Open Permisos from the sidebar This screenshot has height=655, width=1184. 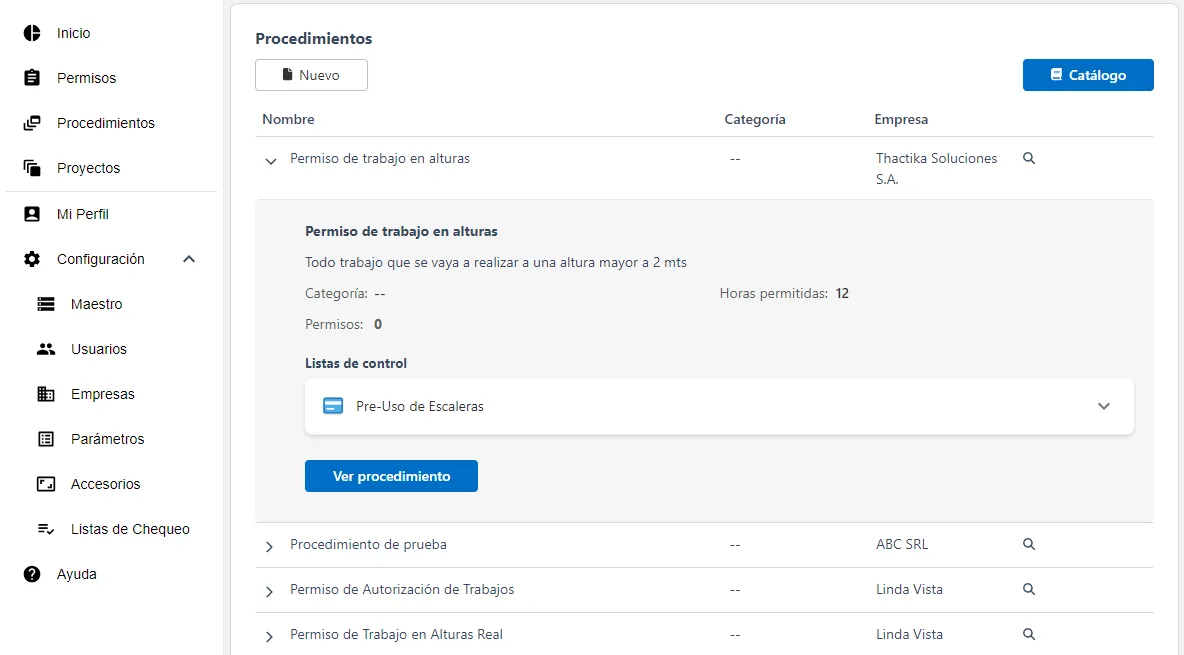coord(86,78)
